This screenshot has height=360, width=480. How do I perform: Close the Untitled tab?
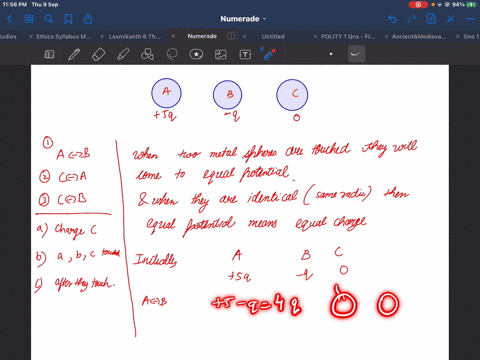click(x=244, y=36)
